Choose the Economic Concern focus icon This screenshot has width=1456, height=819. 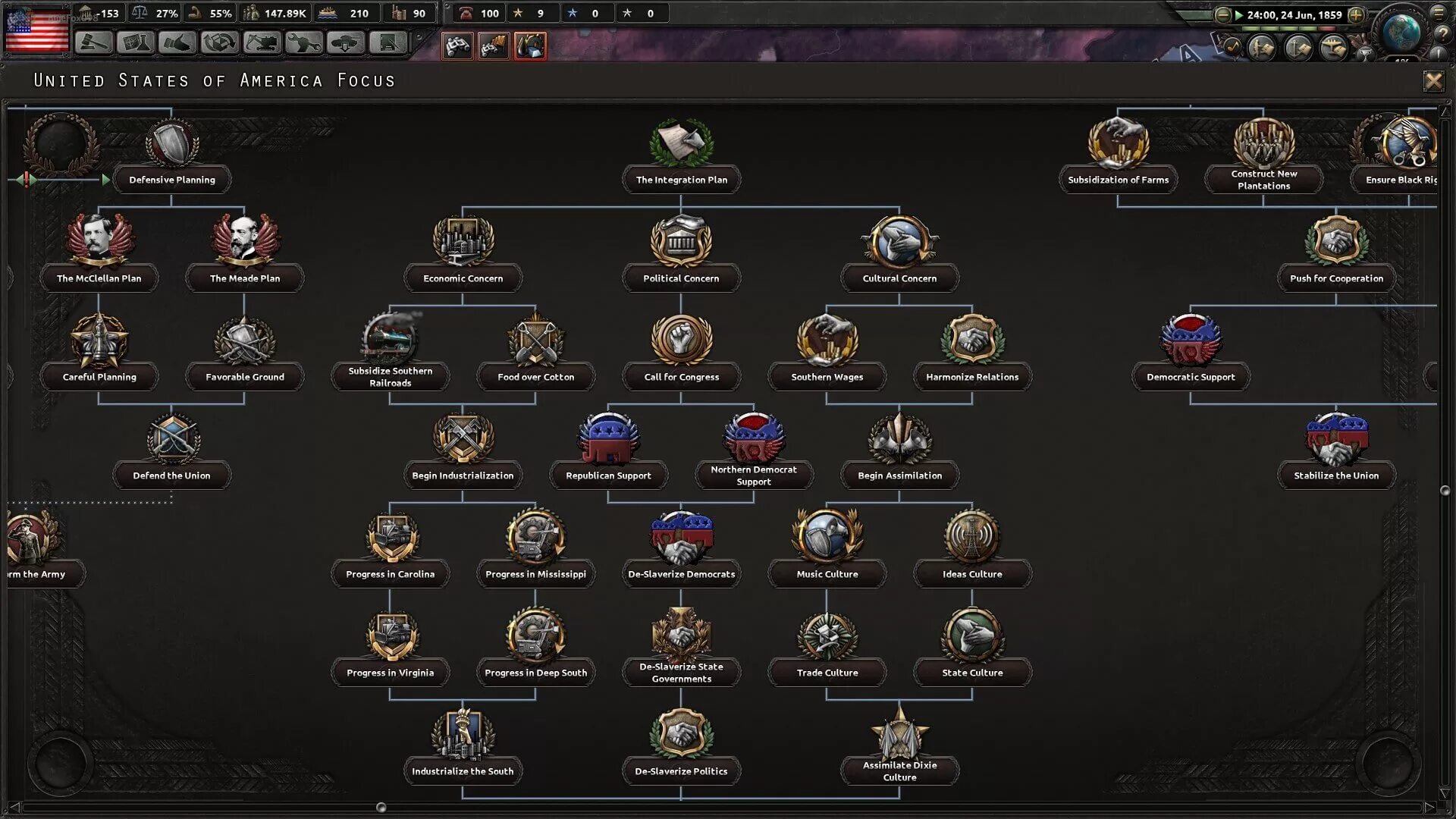coord(463,241)
